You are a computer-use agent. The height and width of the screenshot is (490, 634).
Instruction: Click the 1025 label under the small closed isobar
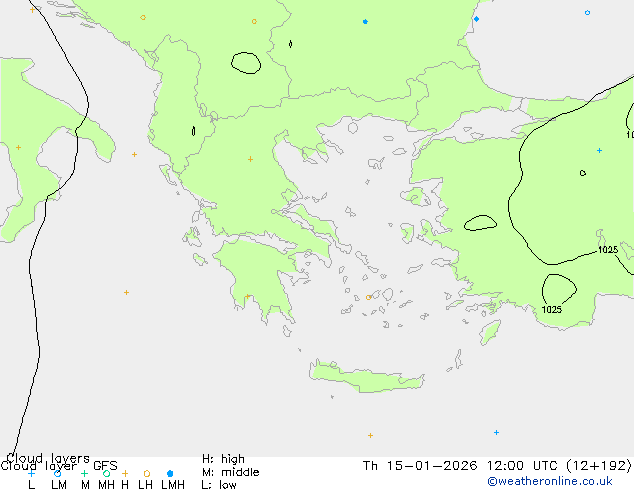coord(552,310)
